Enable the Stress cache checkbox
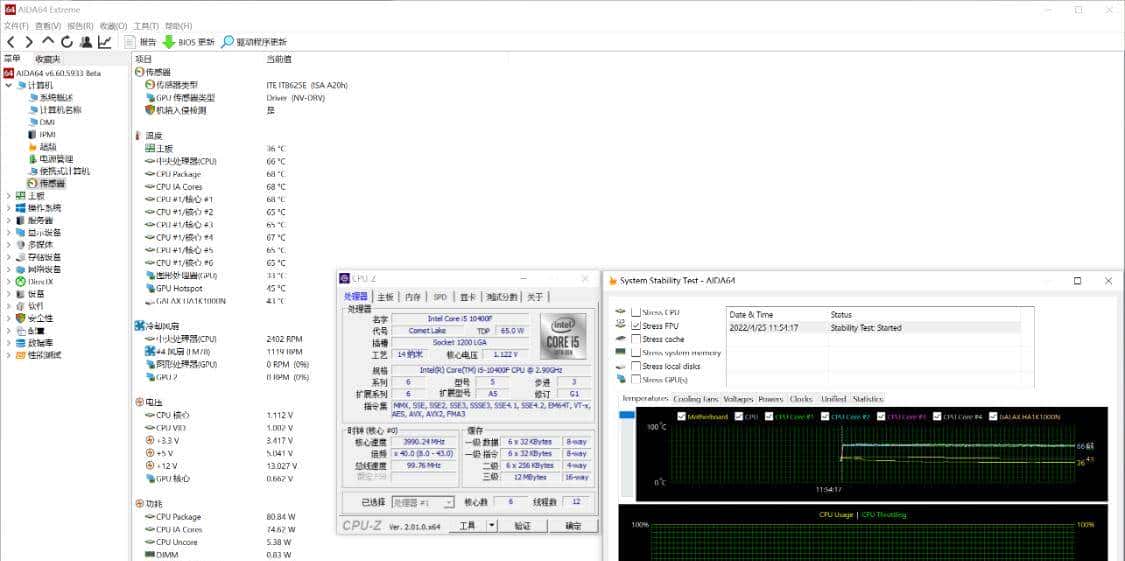Viewport: 1125px width, 561px height. pyautogui.click(x=636, y=339)
